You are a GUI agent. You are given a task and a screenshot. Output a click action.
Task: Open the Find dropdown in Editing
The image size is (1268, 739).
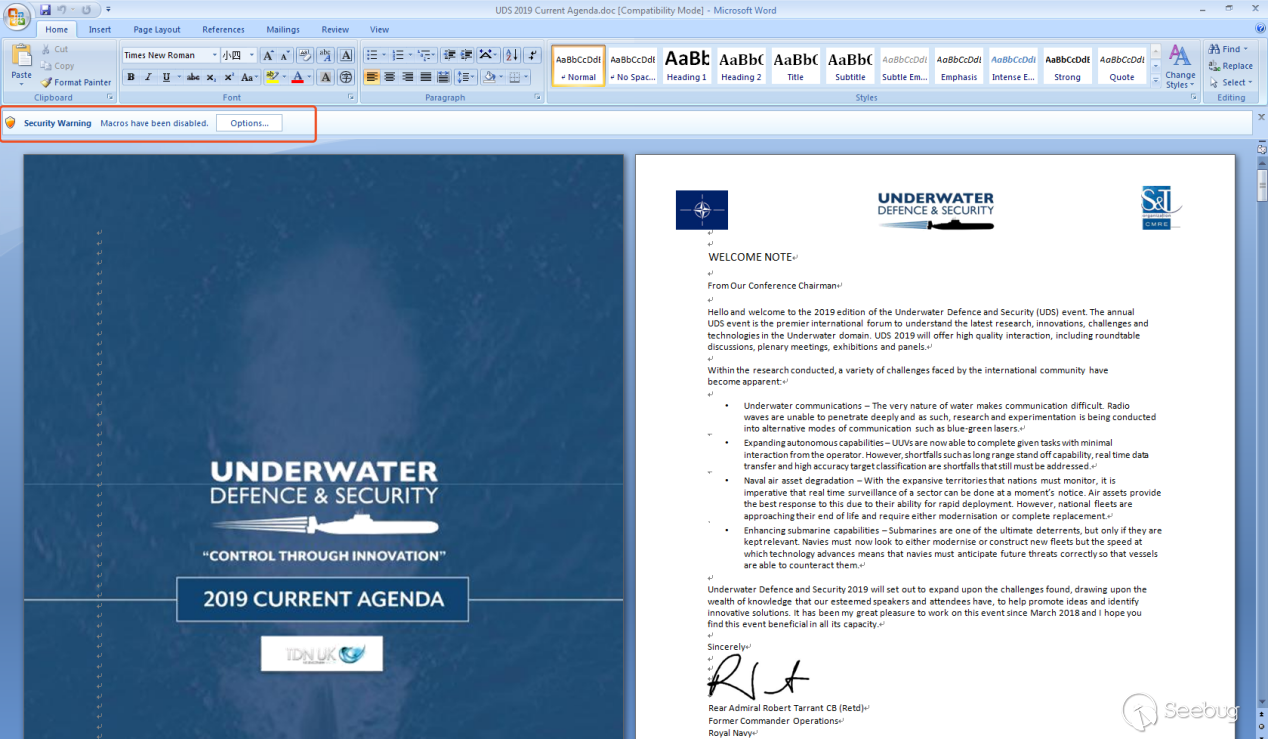1229,49
